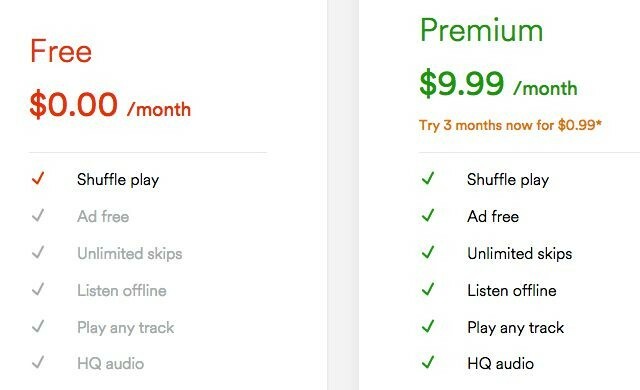This screenshot has width=640, height=390.
Task: Click the greyed-out Ad free text under Free
Action: [x=103, y=216]
